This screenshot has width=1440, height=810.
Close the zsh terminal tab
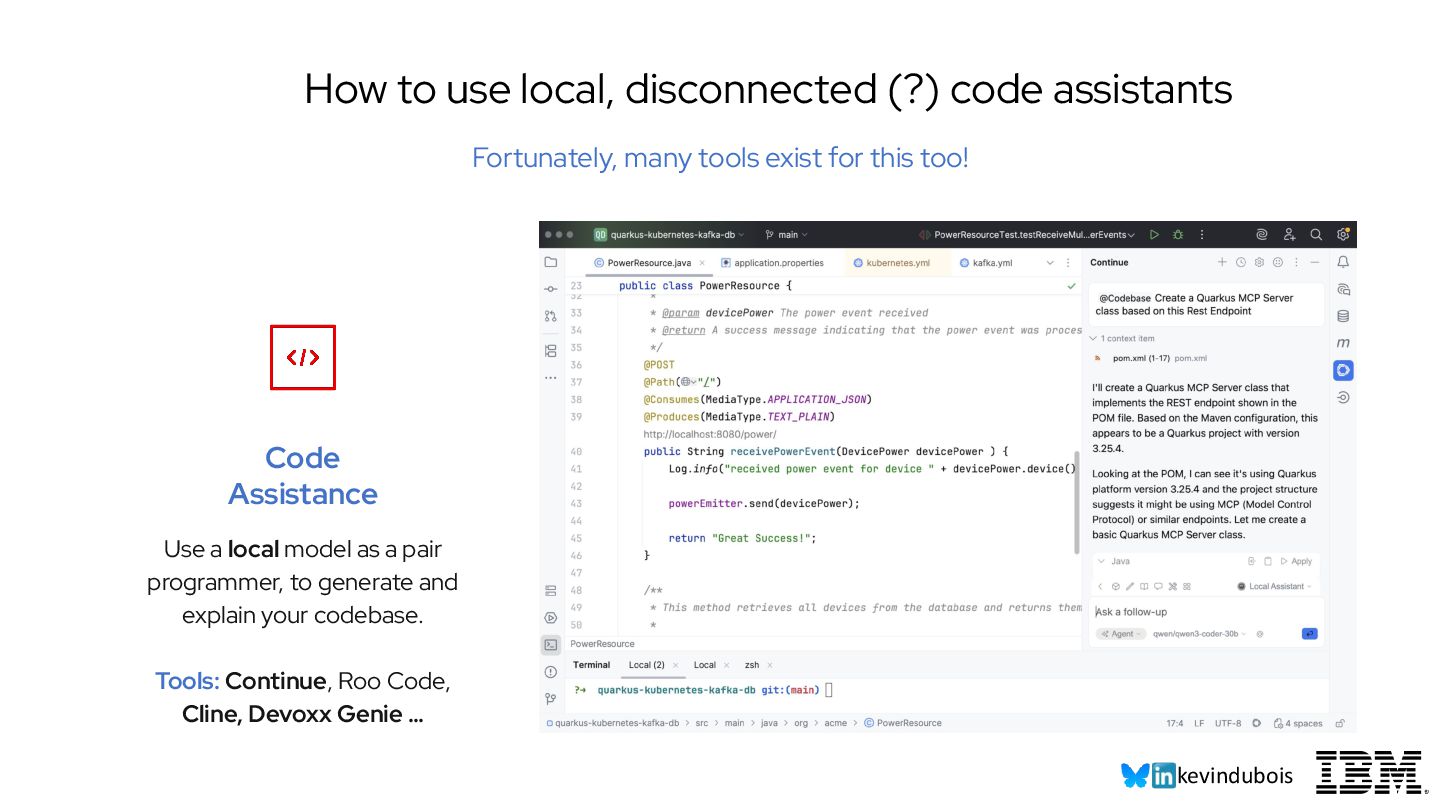pos(770,665)
